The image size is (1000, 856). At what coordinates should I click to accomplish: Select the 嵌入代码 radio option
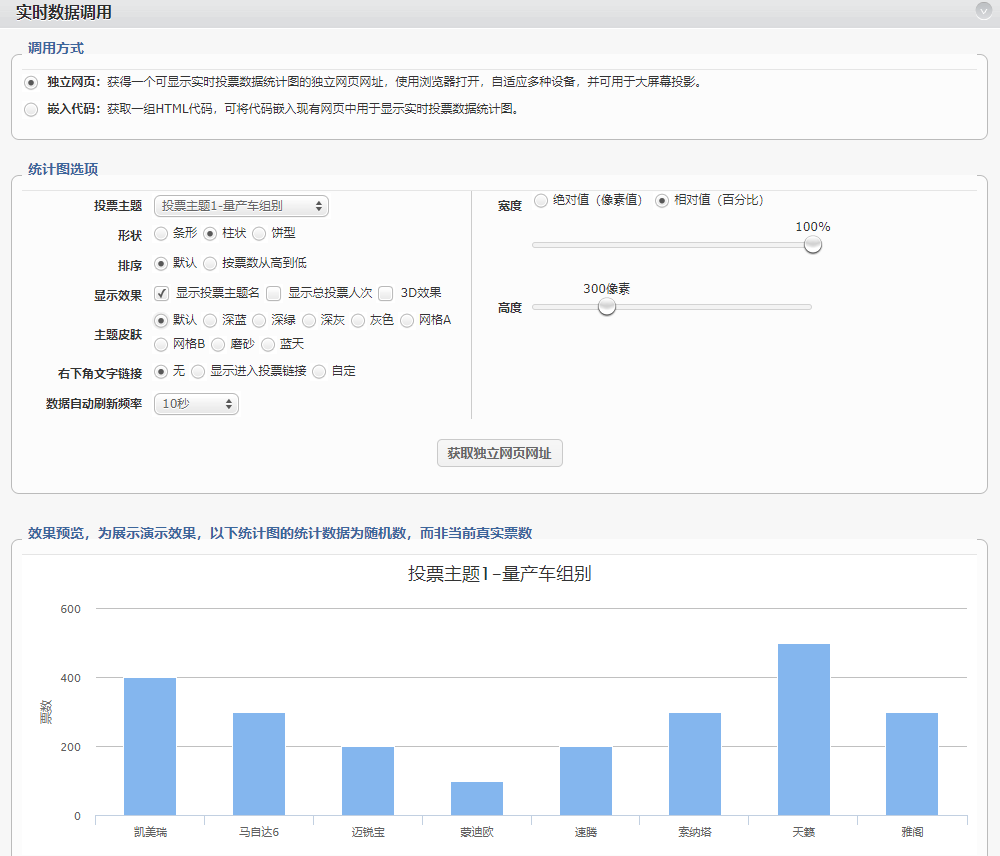[x=31, y=109]
